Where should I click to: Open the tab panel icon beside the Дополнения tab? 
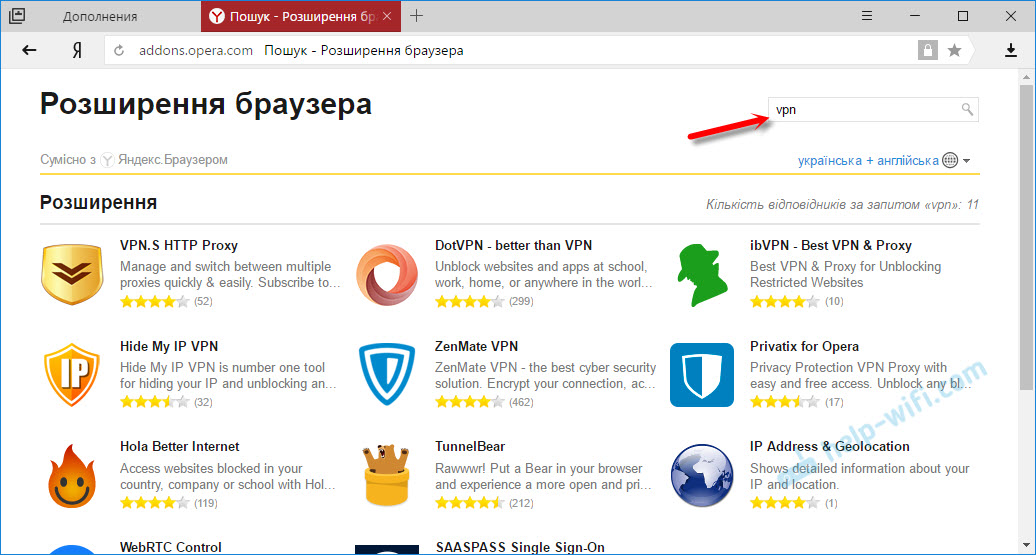(17, 16)
